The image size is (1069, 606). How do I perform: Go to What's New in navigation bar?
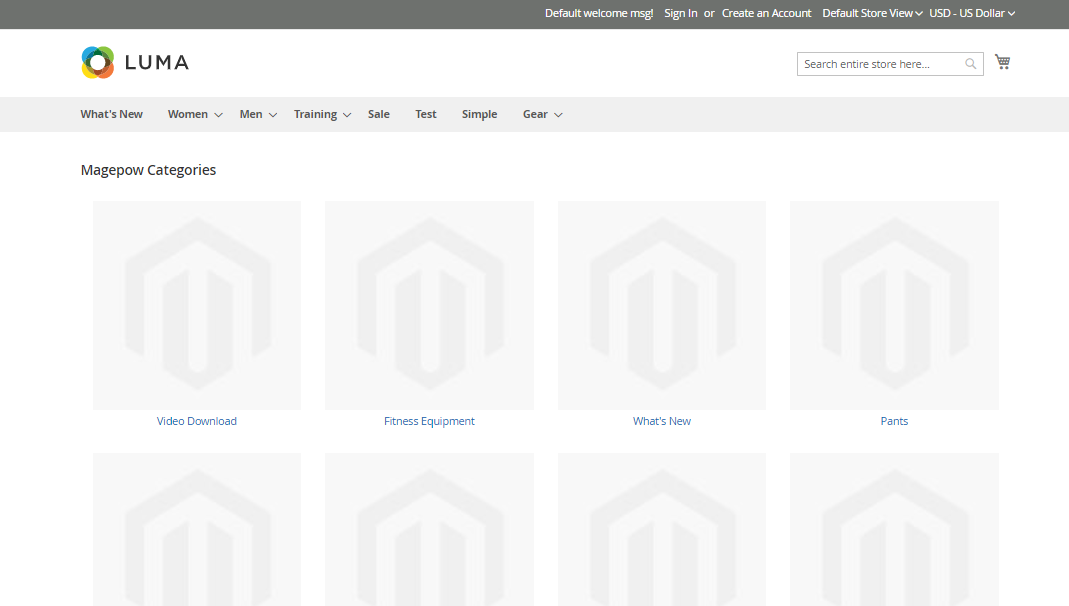(112, 114)
